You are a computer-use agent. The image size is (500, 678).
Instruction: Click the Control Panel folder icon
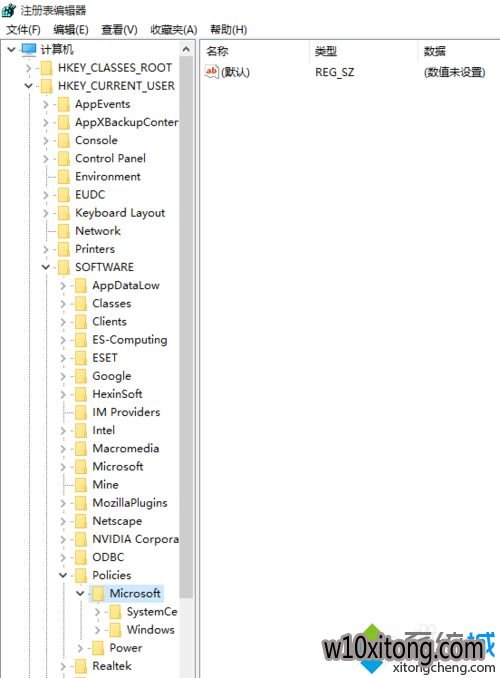(64, 159)
